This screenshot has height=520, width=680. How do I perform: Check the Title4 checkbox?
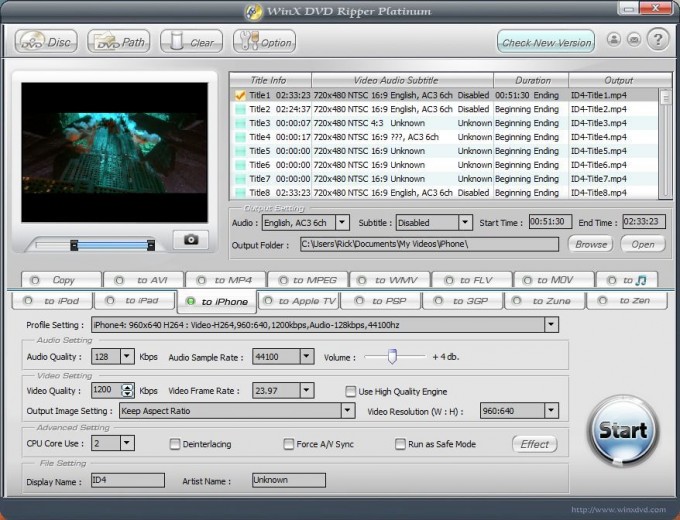click(x=240, y=137)
